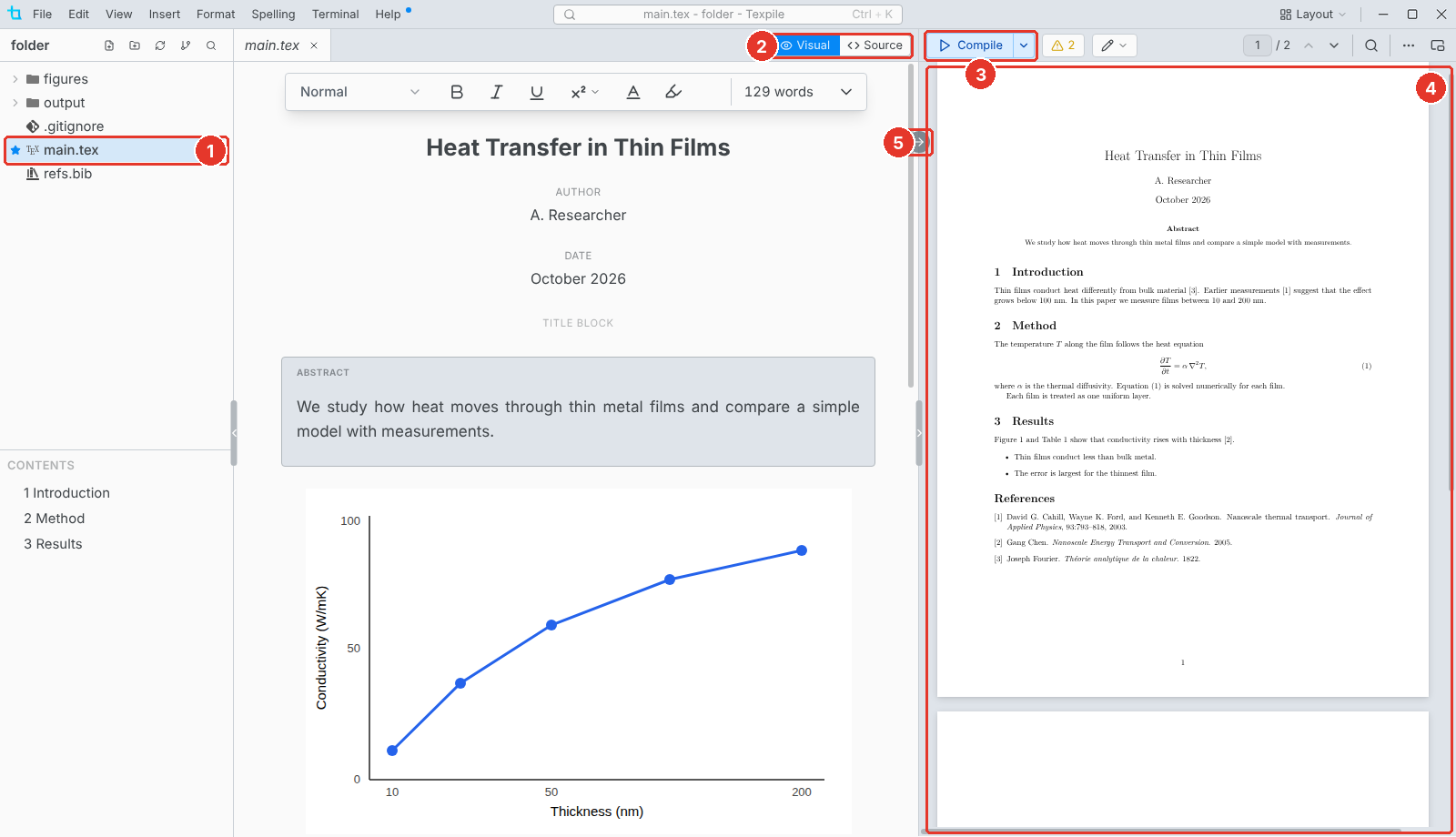Open the Edit menu
Image resolution: width=1456 pixels, height=837 pixels.
(78, 15)
